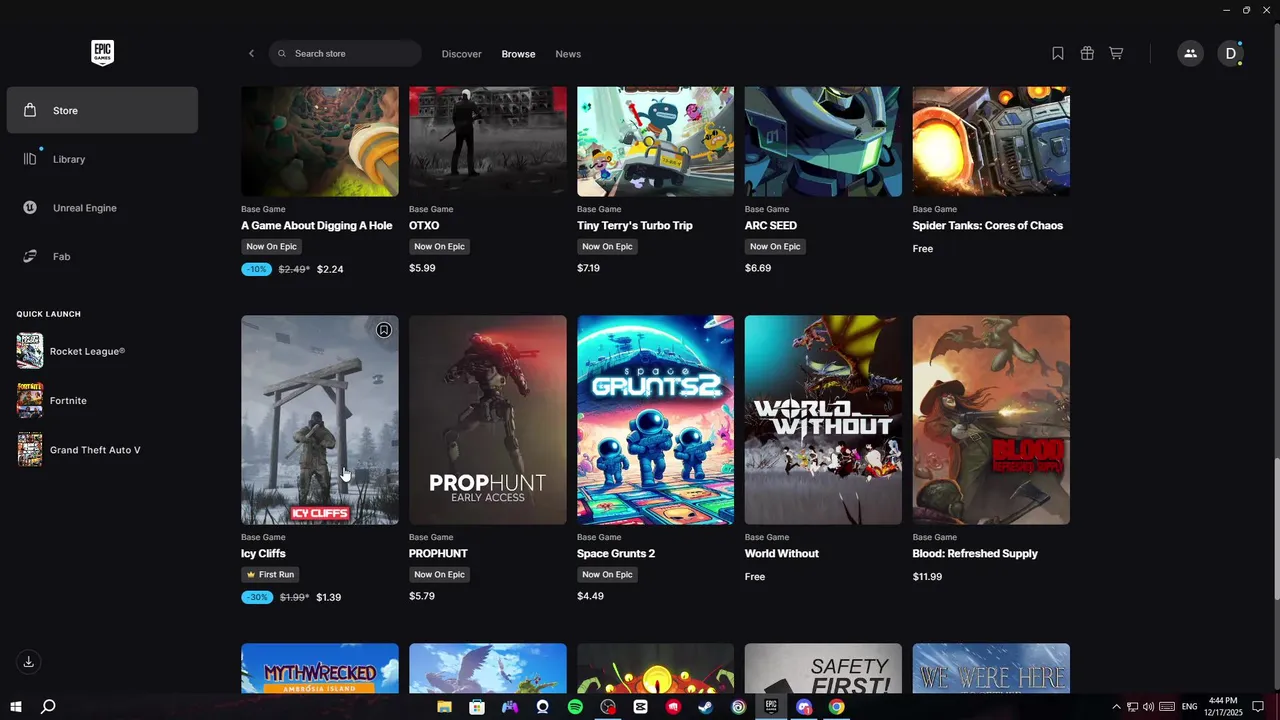Open the shopping cart icon
This screenshot has height=720, width=1280.
(1116, 54)
